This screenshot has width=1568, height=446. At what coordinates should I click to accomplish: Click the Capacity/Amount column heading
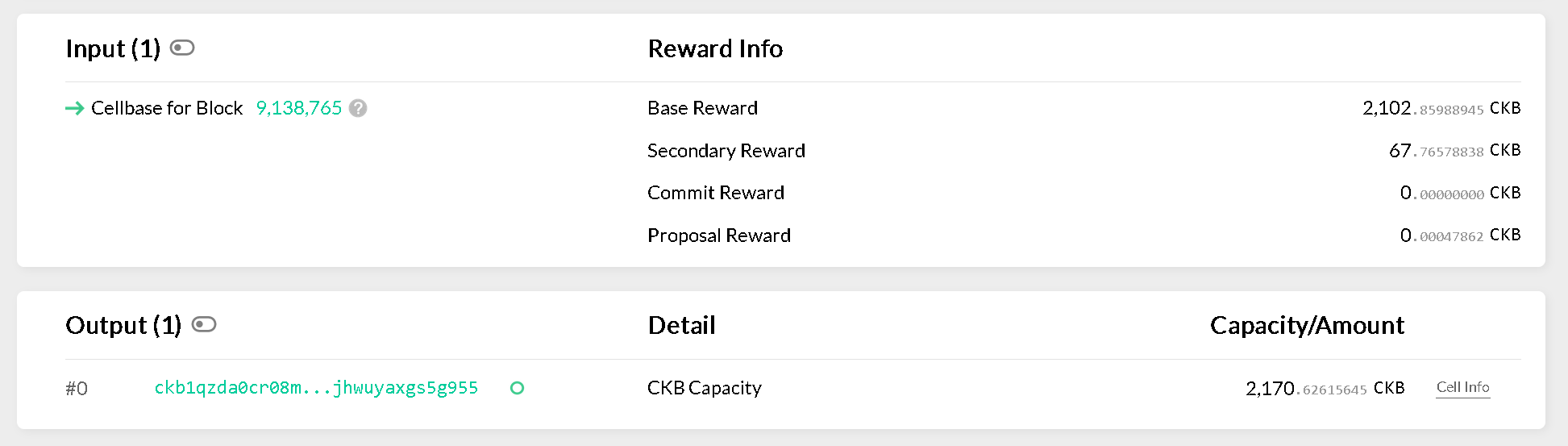[x=1307, y=325]
